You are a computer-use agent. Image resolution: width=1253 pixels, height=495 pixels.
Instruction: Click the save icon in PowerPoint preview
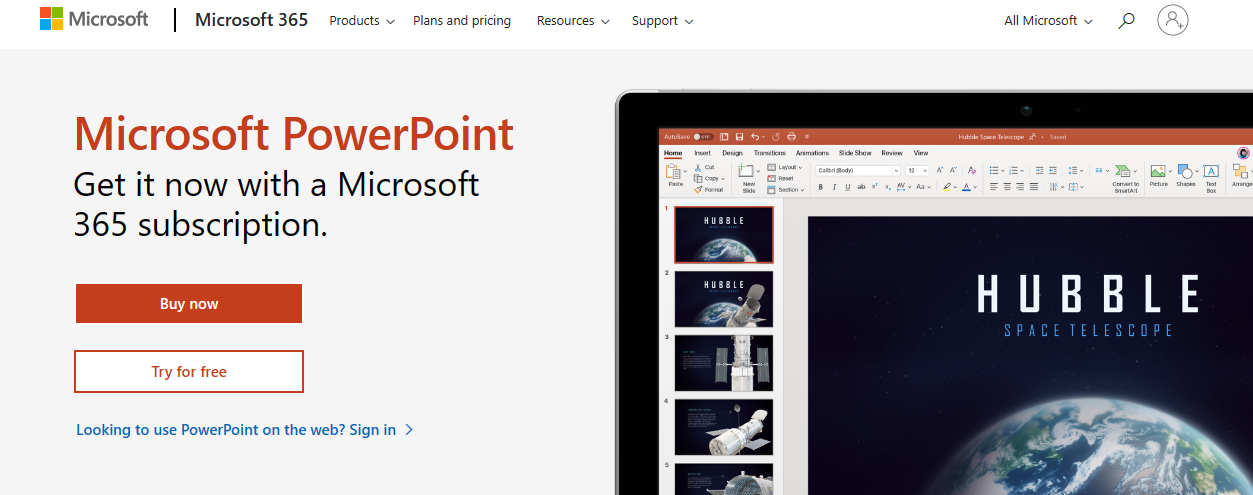(739, 137)
